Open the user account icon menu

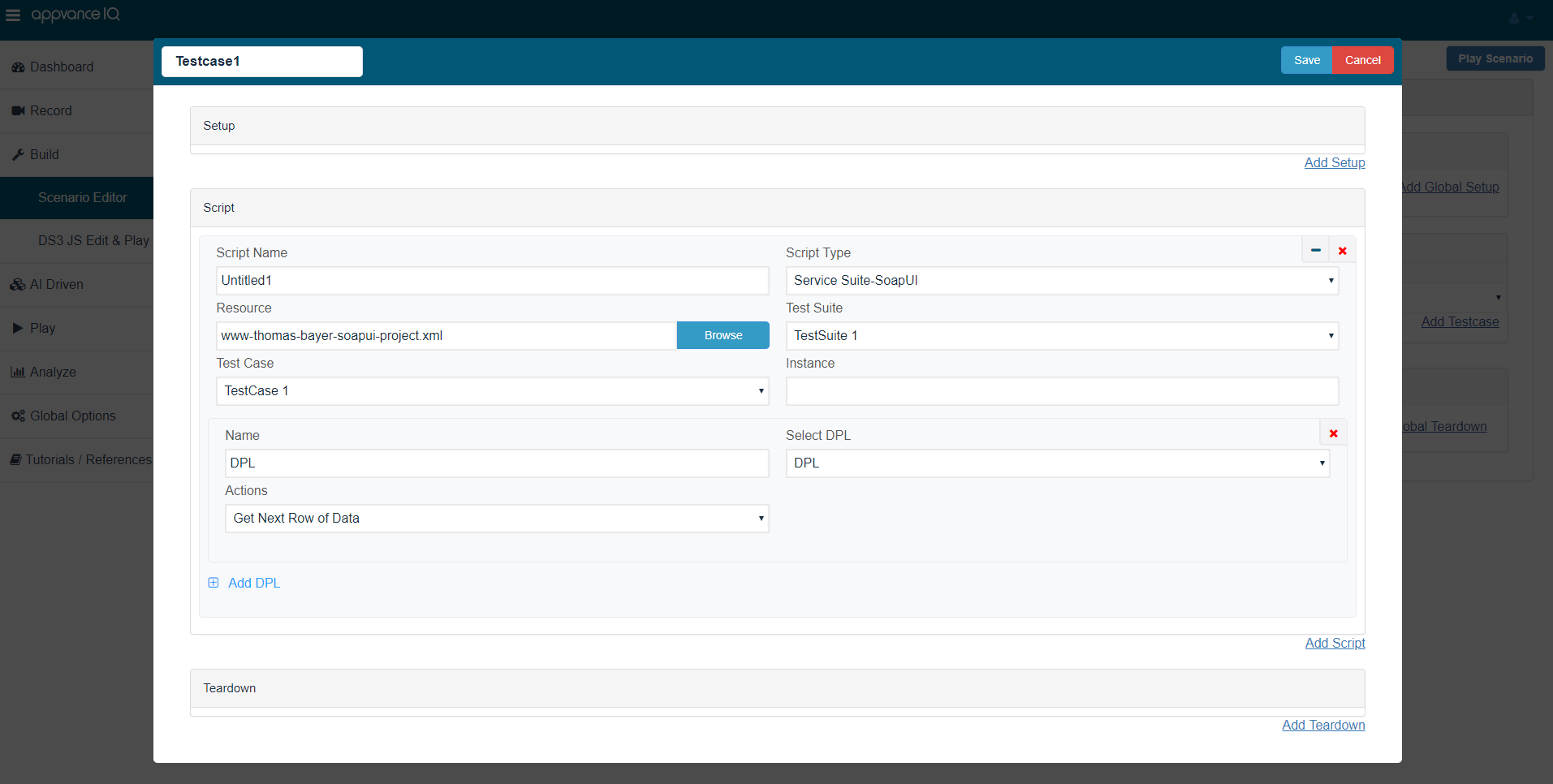coord(1521,18)
